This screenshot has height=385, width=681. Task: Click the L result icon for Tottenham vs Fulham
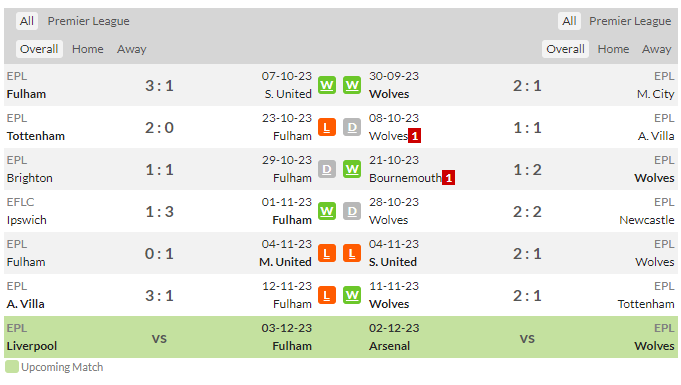[327, 127]
